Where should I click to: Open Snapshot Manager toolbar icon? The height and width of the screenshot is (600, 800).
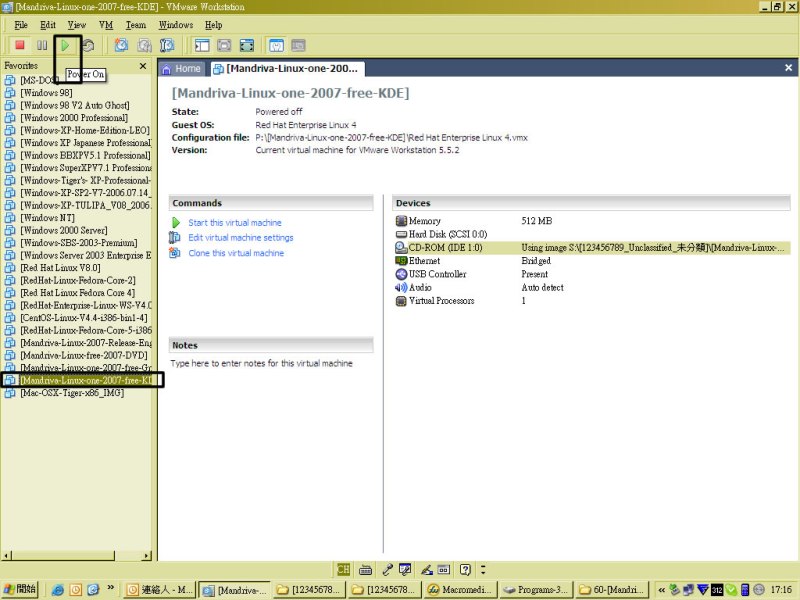[167, 45]
